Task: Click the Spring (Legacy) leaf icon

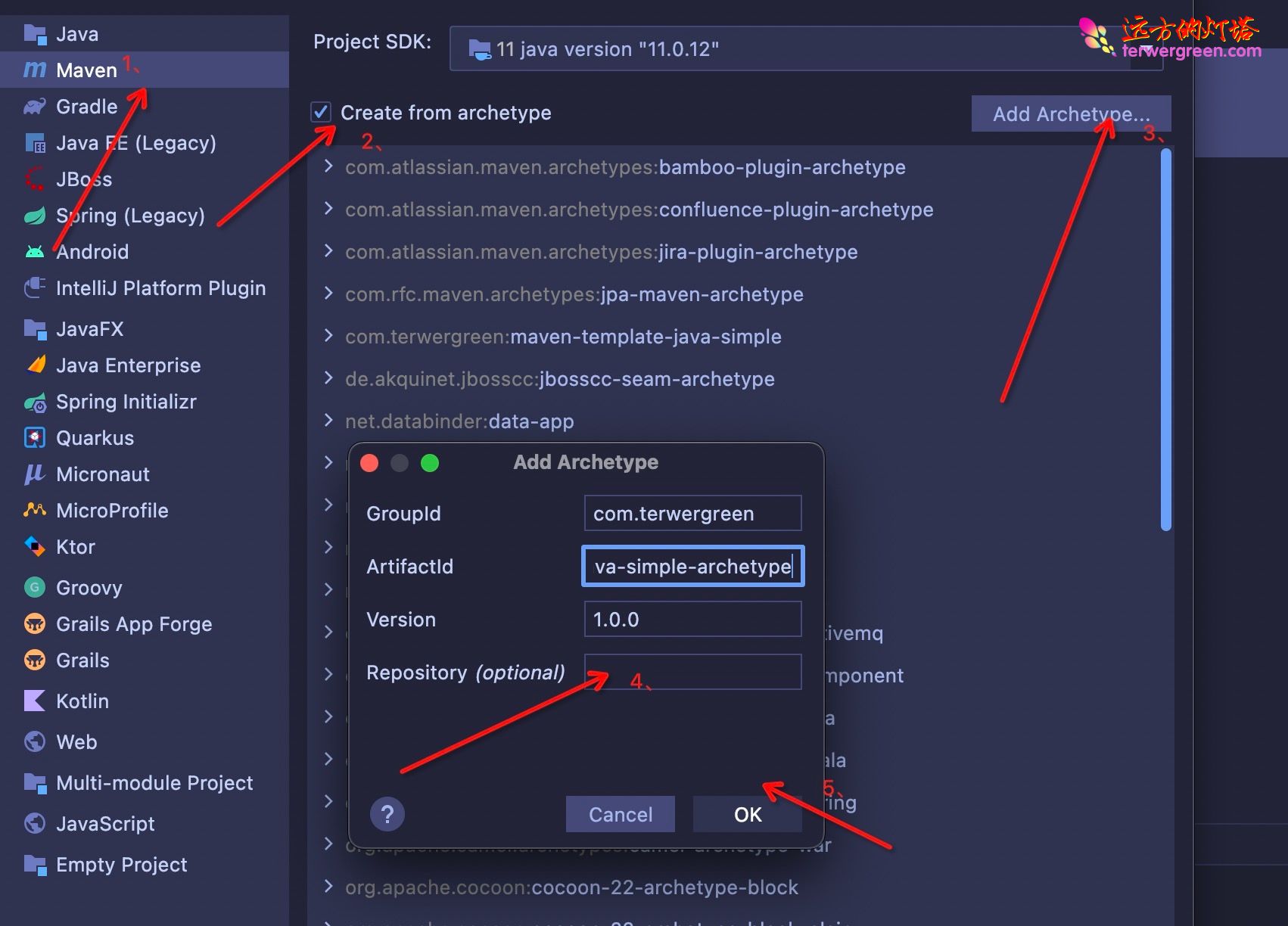Action: 35,215
